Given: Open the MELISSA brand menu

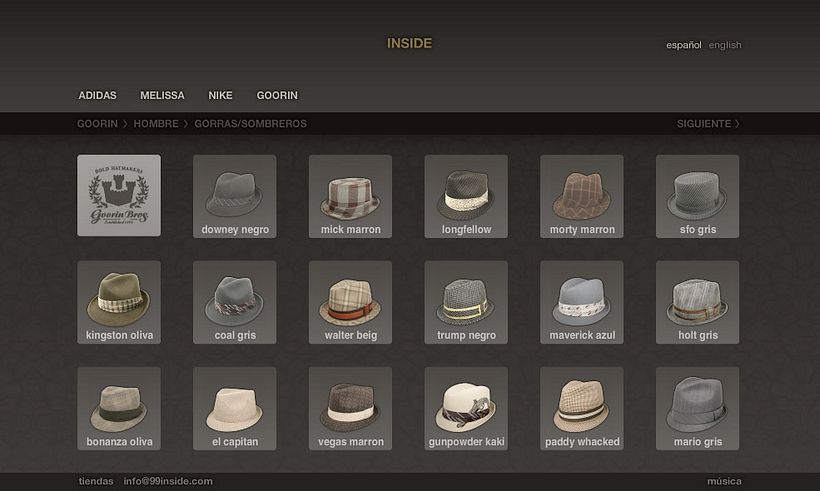Looking at the screenshot, I should pos(162,96).
